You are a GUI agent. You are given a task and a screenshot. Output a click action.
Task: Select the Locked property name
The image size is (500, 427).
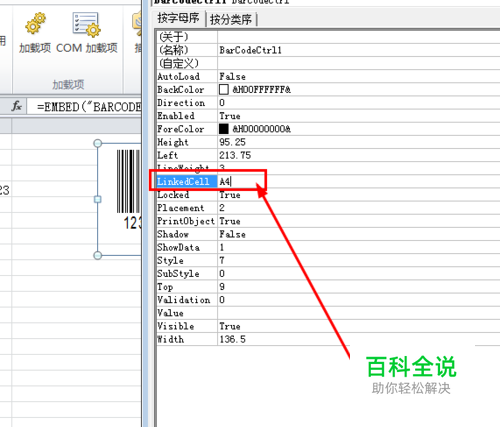173,195
